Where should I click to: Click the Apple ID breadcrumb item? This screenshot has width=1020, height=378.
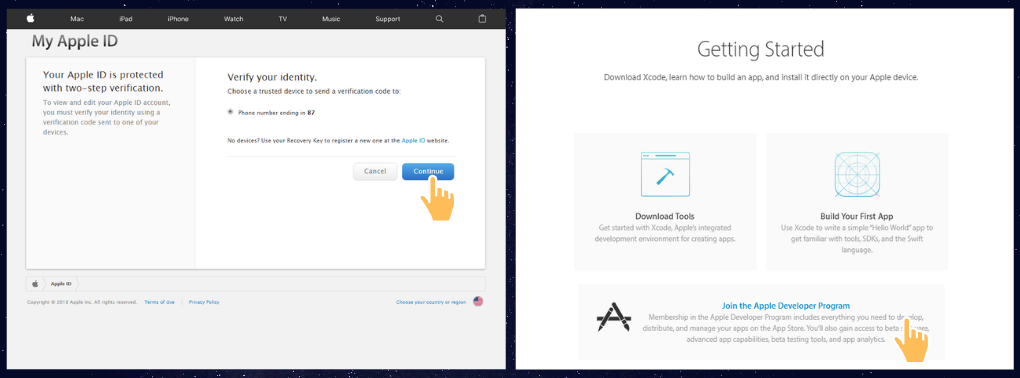coord(61,284)
